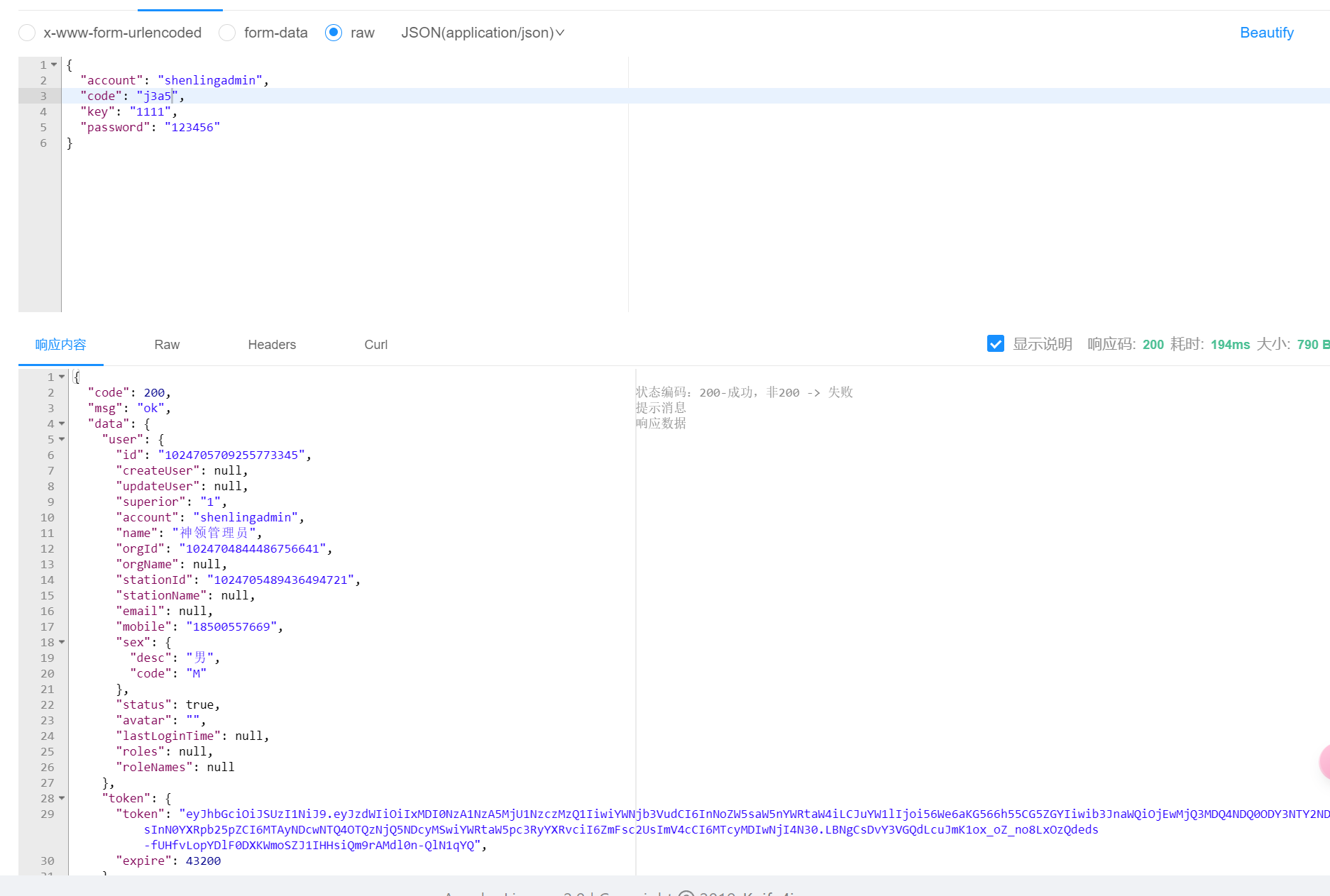1330x896 pixels.
Task: Switch to 响应内容 tab
Action: coord(61,345)
